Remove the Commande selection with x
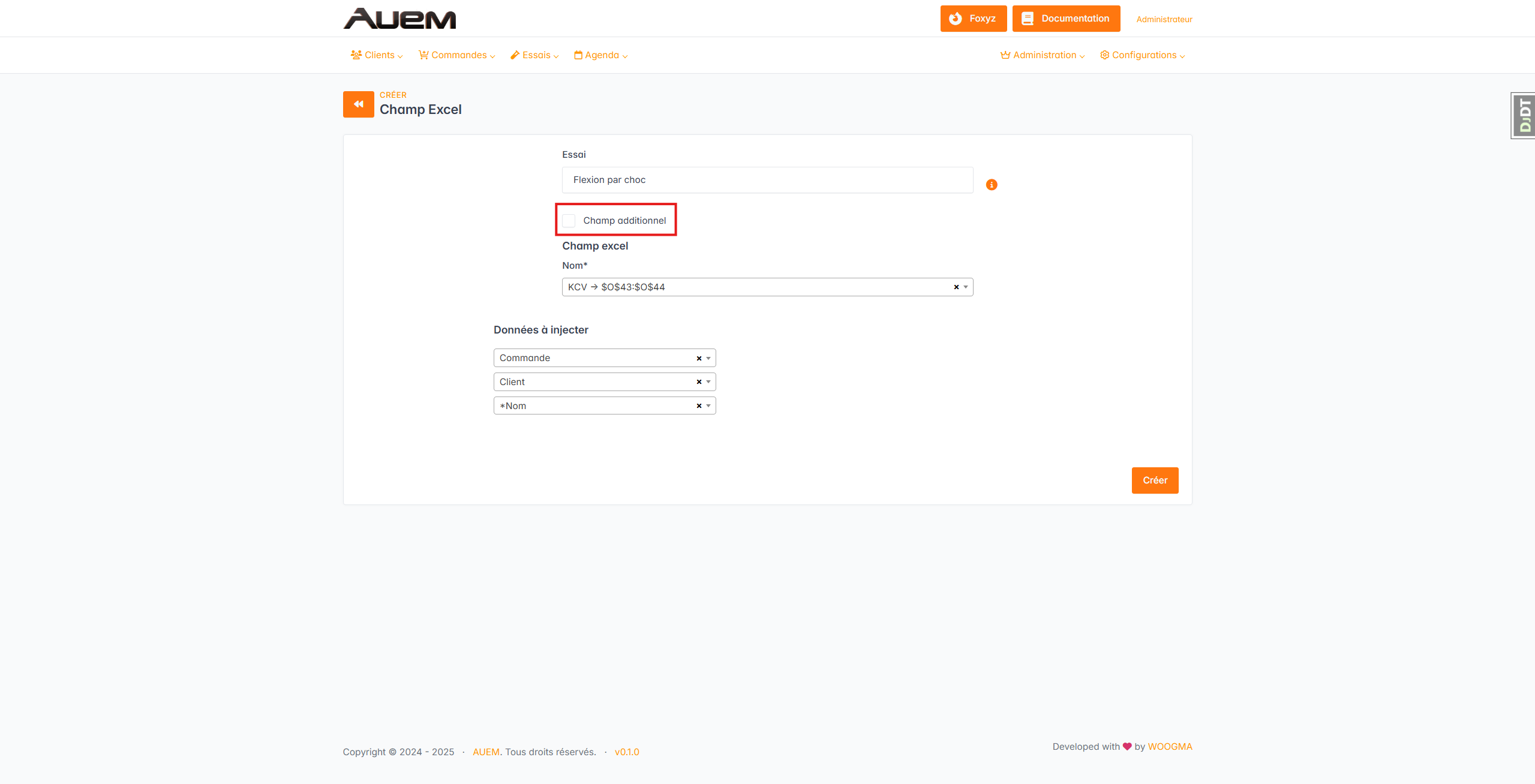Screen dimensions: 1535x784 point(699,358)
